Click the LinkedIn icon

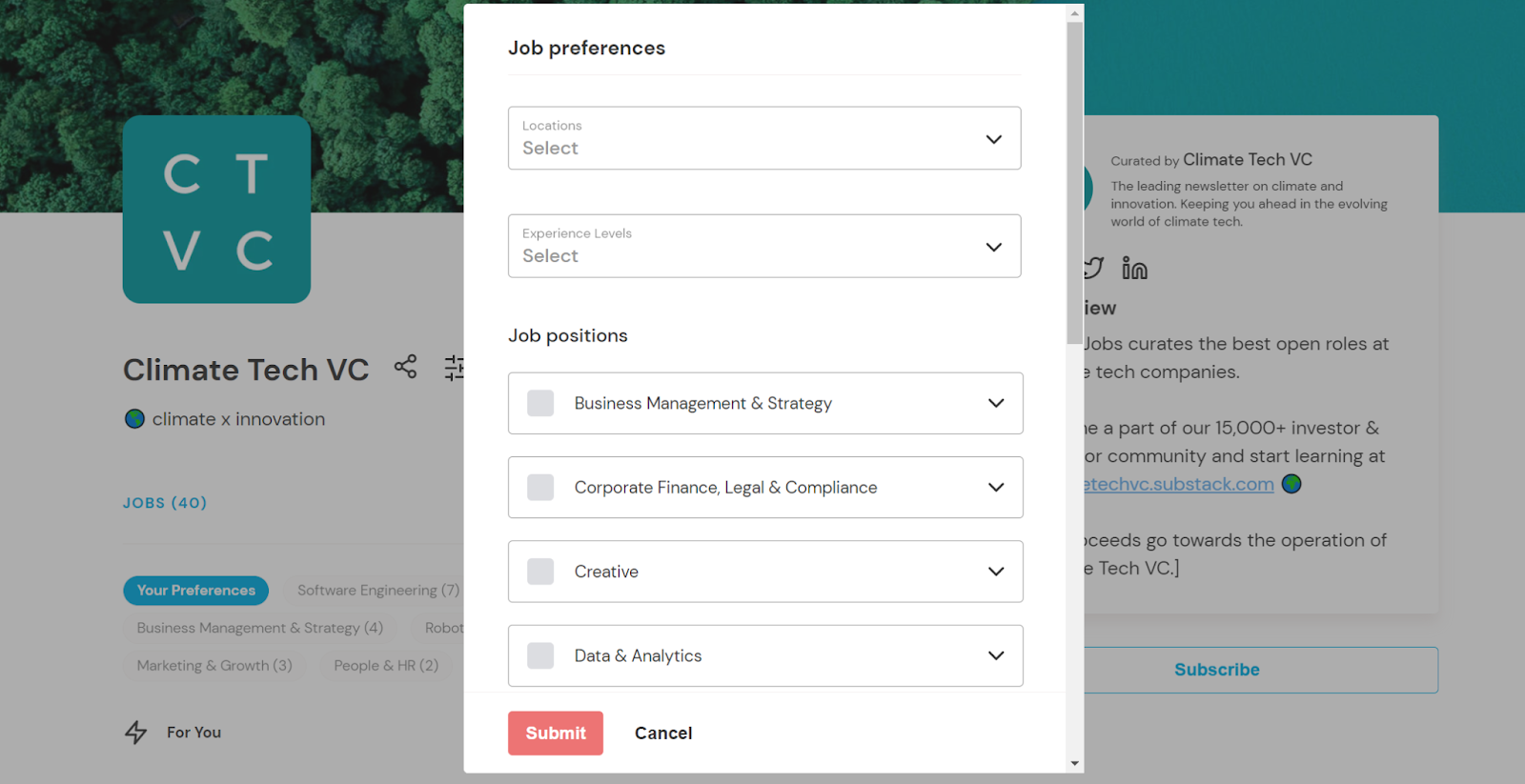tap(1134, 269)
